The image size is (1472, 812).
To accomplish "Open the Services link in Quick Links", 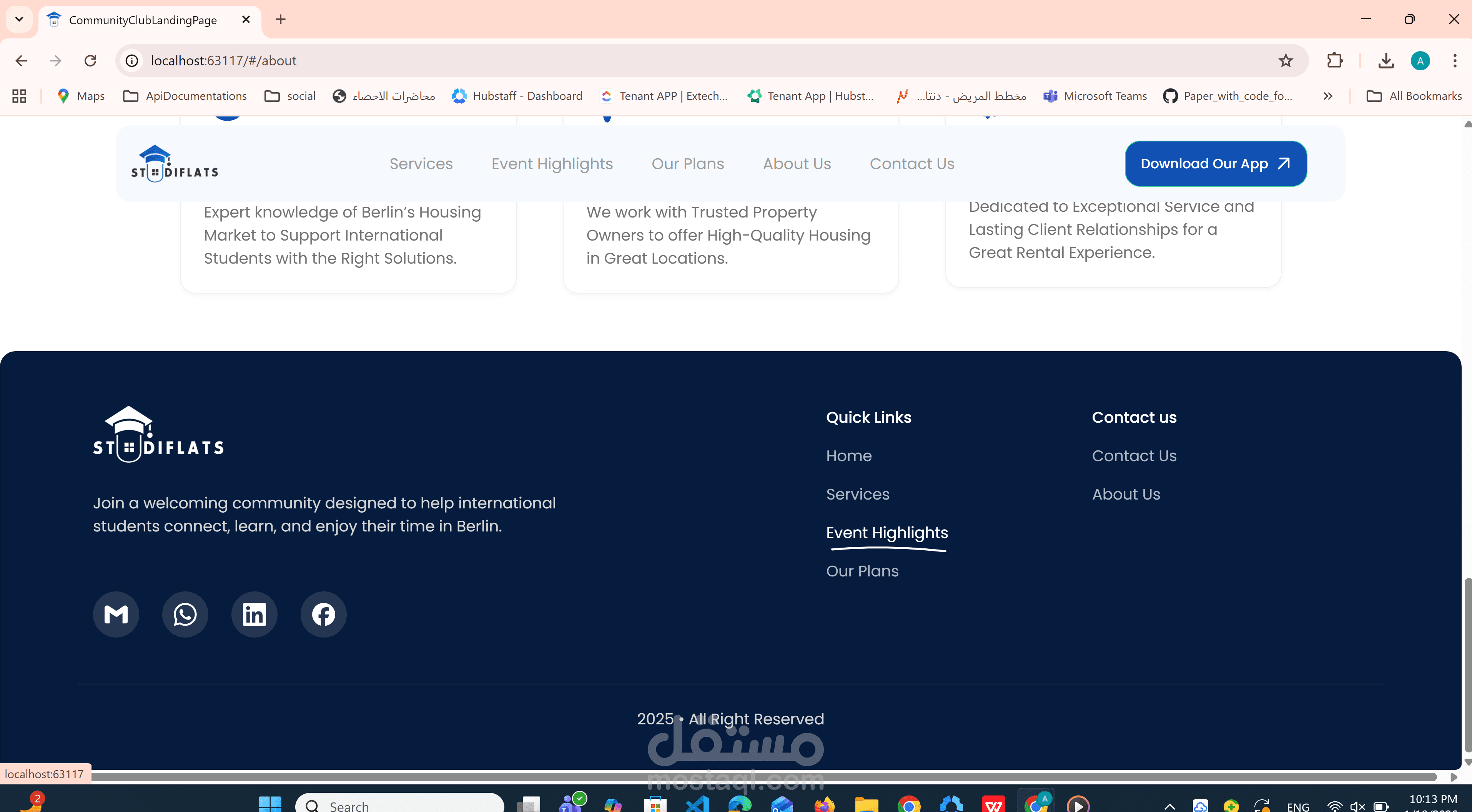I will (857, 494).
